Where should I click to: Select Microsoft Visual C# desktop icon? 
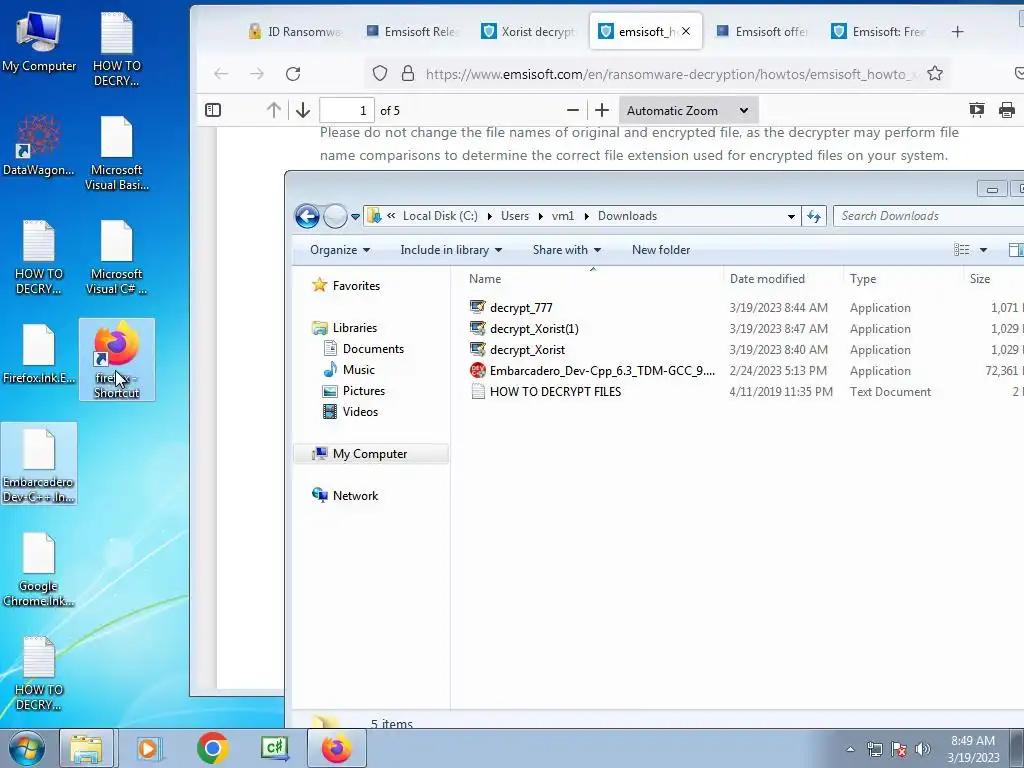[117, 257]
